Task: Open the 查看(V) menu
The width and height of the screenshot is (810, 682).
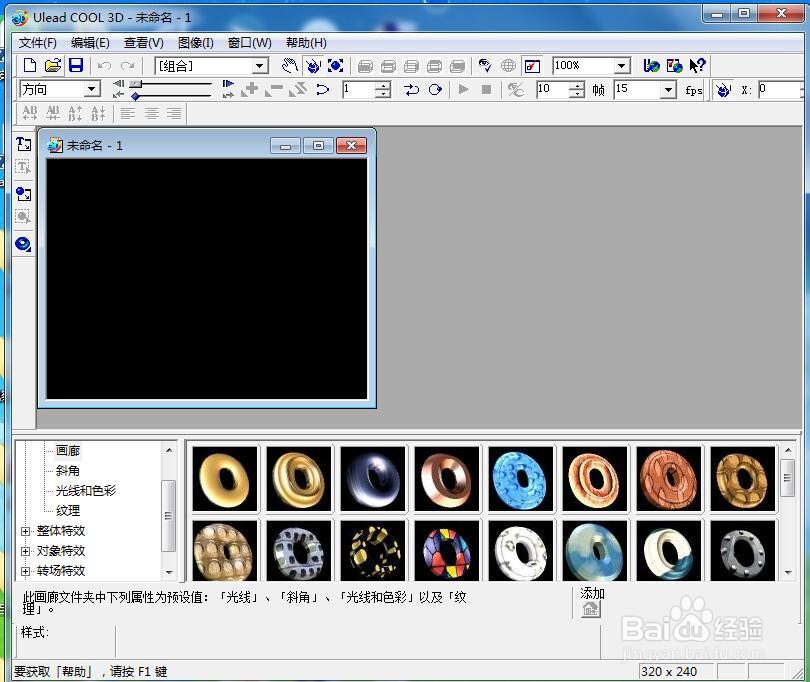Action: (x=144, y=43)
